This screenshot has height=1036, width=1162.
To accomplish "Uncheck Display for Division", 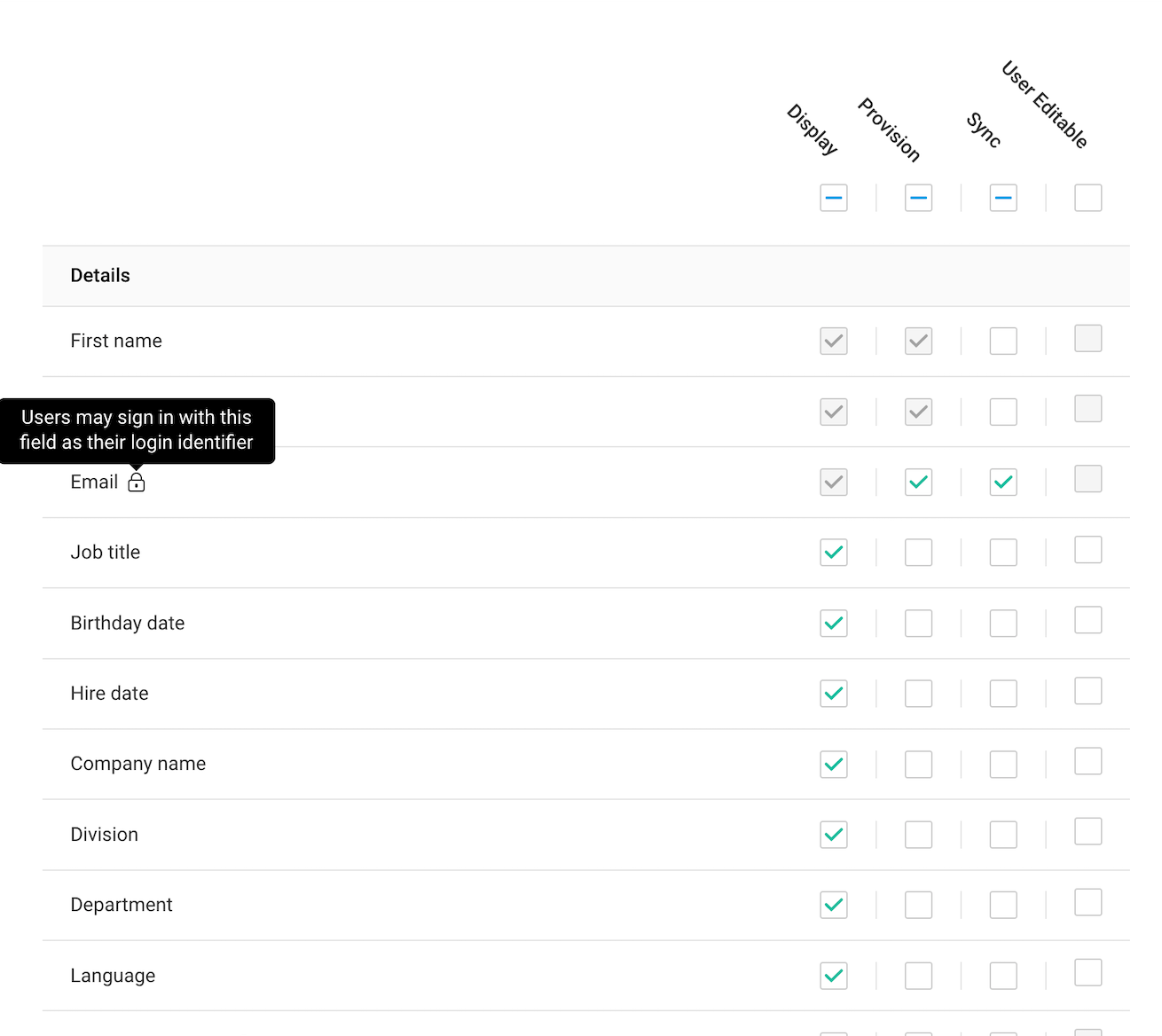I will coord(834,835).
